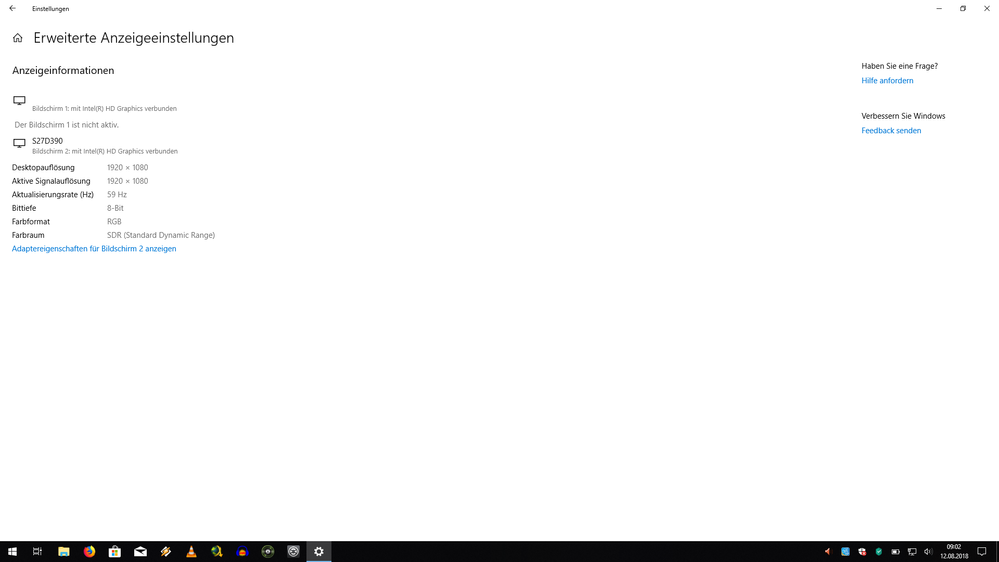999x562 pixels.
Task: Open Microsoft Store from the taskbar
Action: (115, 552)
